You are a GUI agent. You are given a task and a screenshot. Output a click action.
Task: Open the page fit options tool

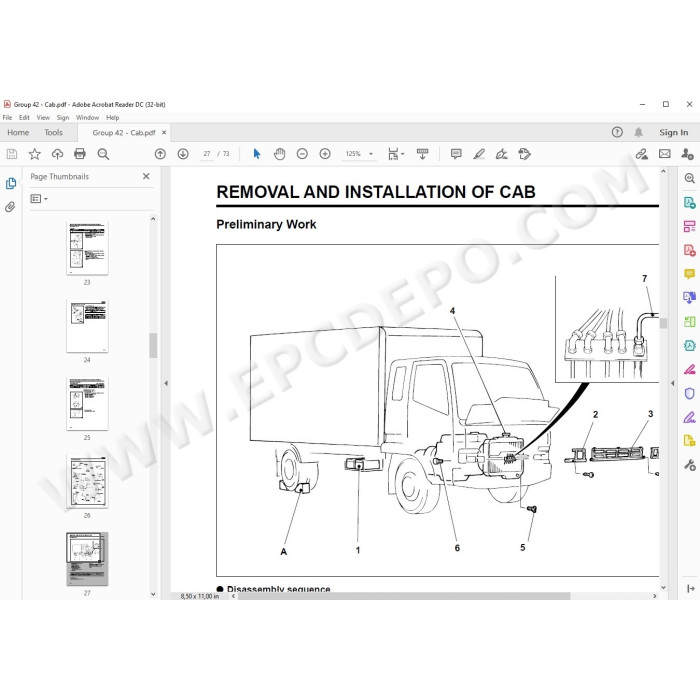(396, 154)
